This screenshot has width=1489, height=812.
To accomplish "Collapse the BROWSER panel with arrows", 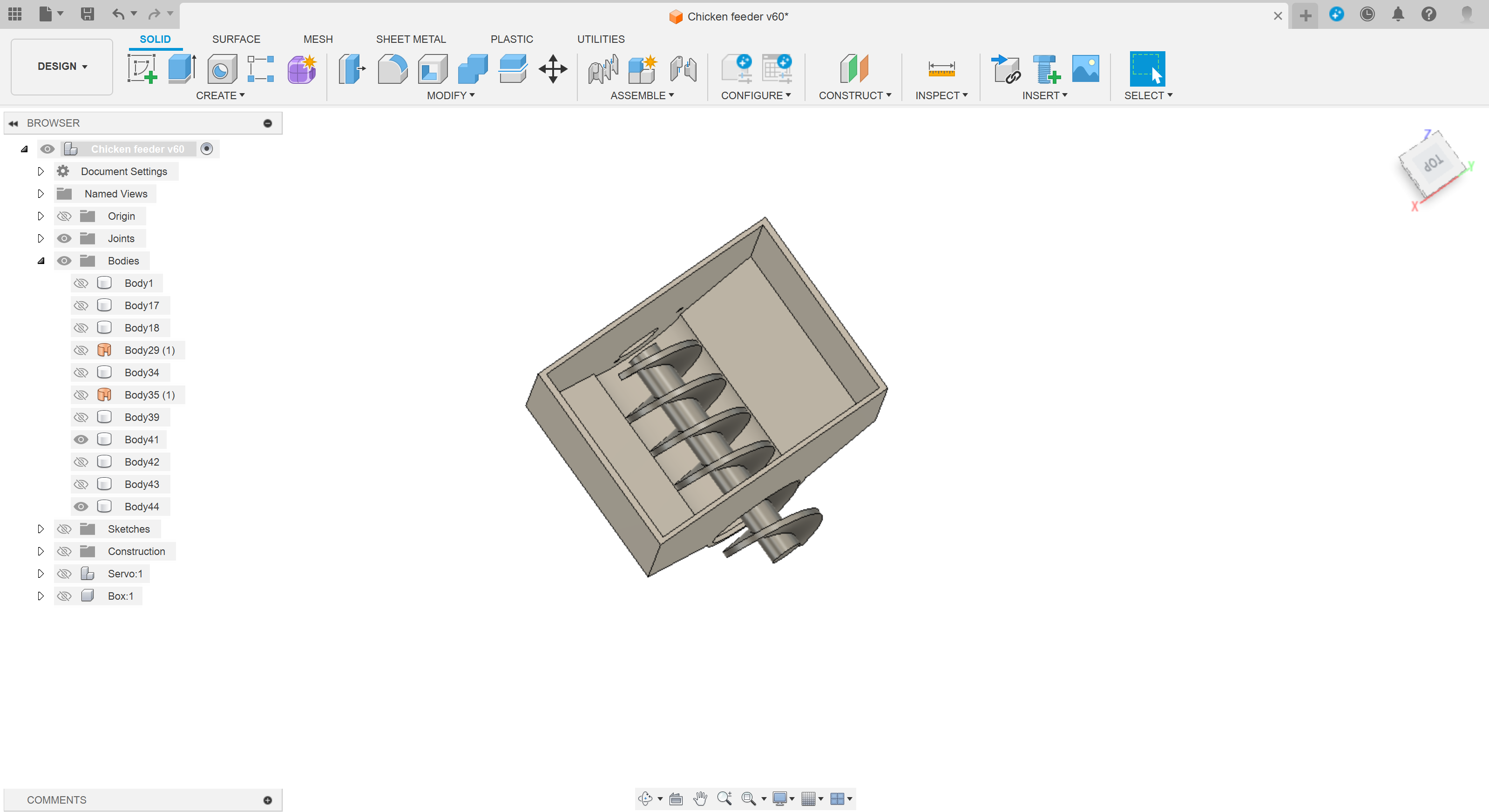I will point(14,123).
